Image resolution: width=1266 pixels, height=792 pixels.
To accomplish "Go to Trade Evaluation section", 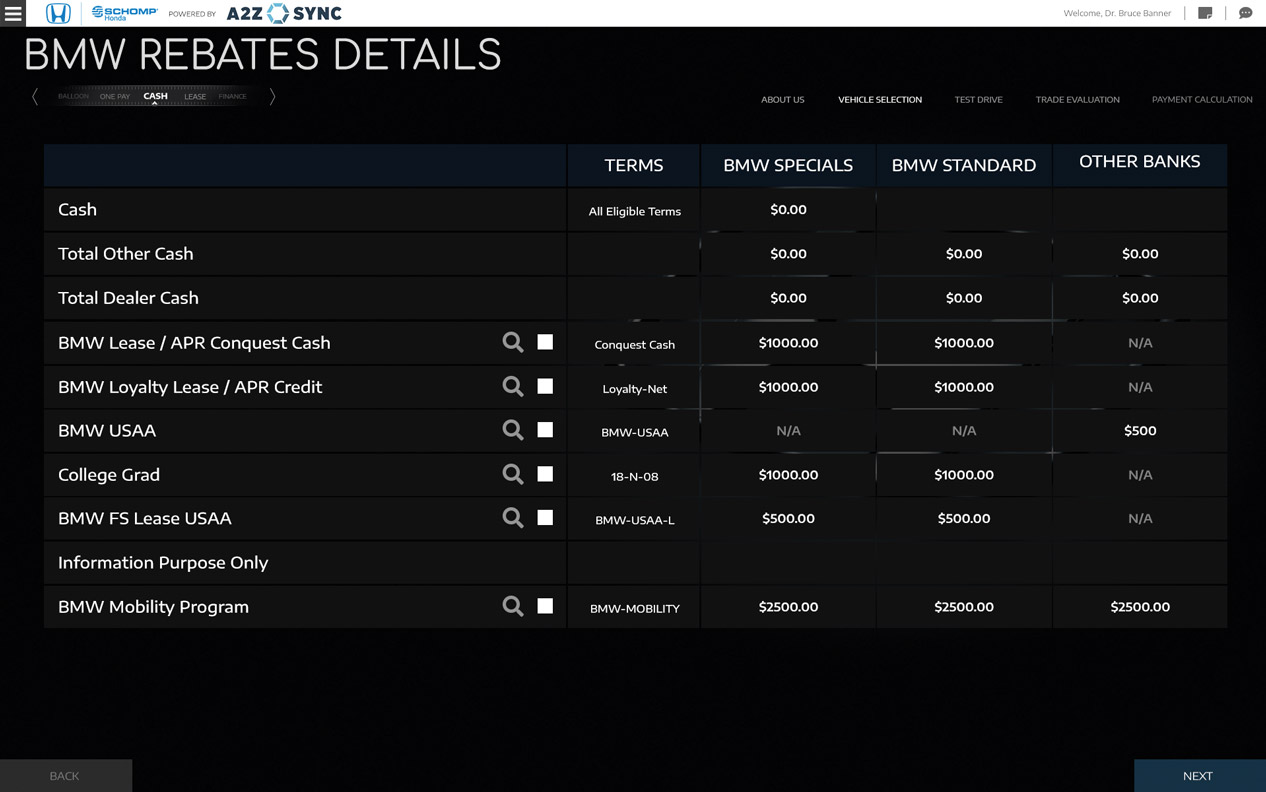I will pos(1077,100).
